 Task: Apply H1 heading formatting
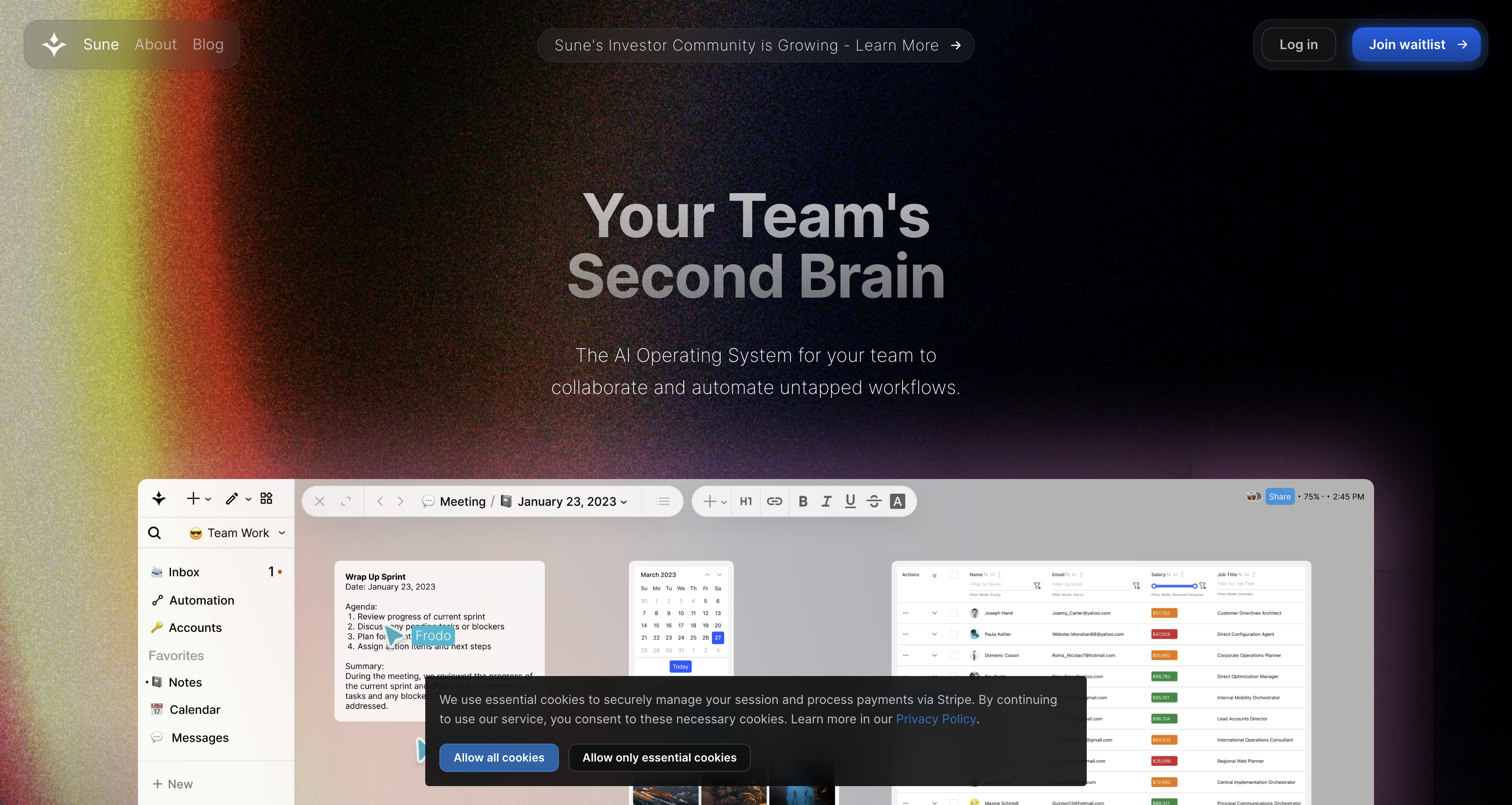point(746,502)
